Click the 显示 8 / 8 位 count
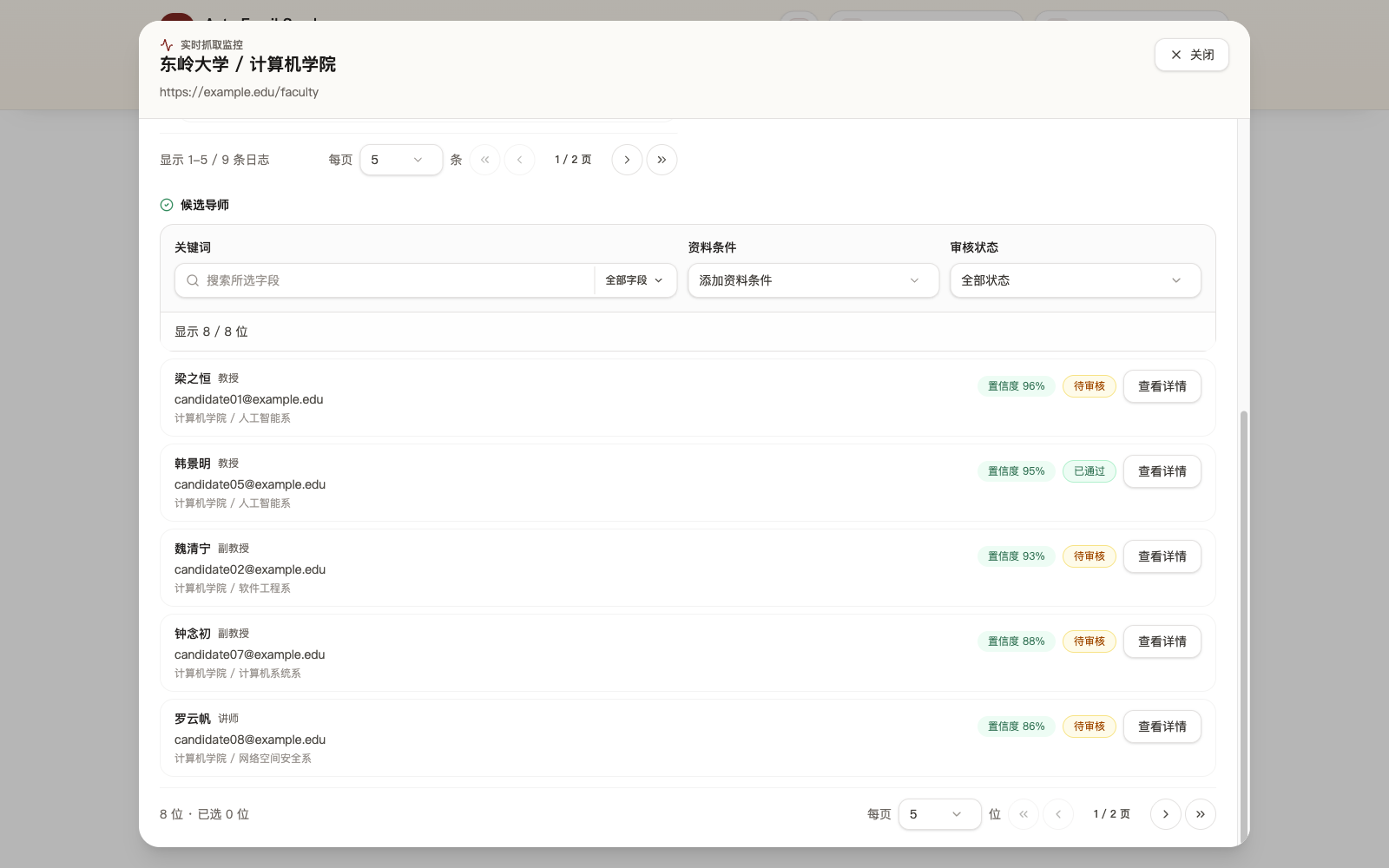The width and height of the screenshot is (1389, 868). coord(211,332)
